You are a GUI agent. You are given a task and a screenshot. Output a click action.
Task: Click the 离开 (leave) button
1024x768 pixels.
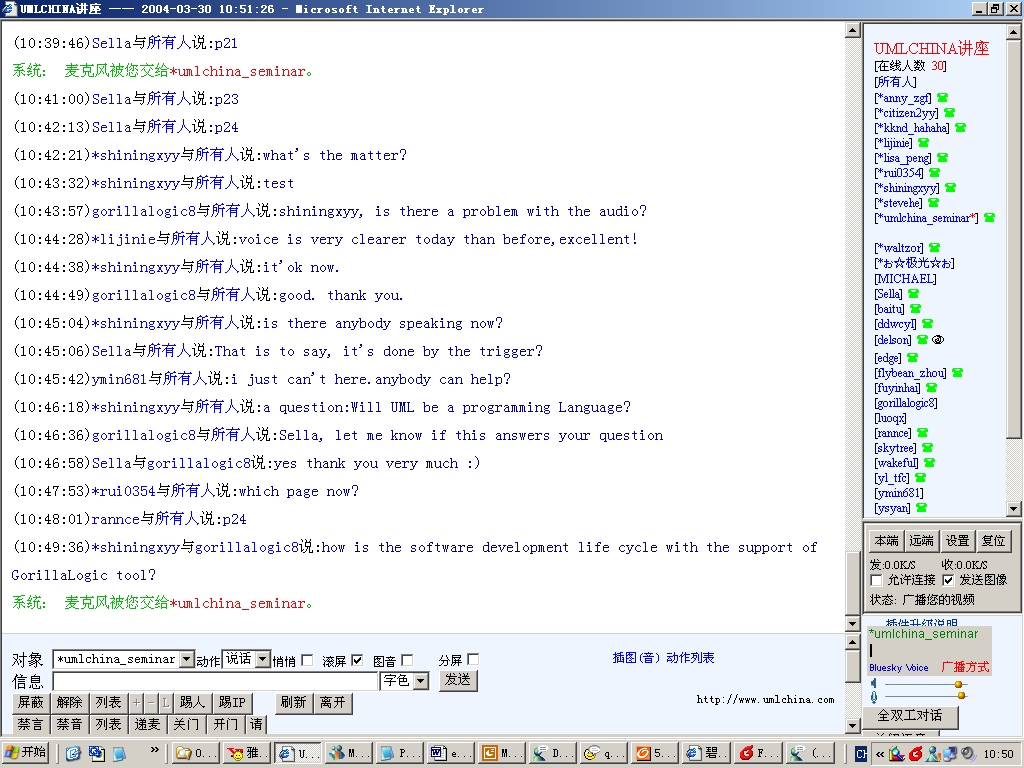(x=333, y=703)
